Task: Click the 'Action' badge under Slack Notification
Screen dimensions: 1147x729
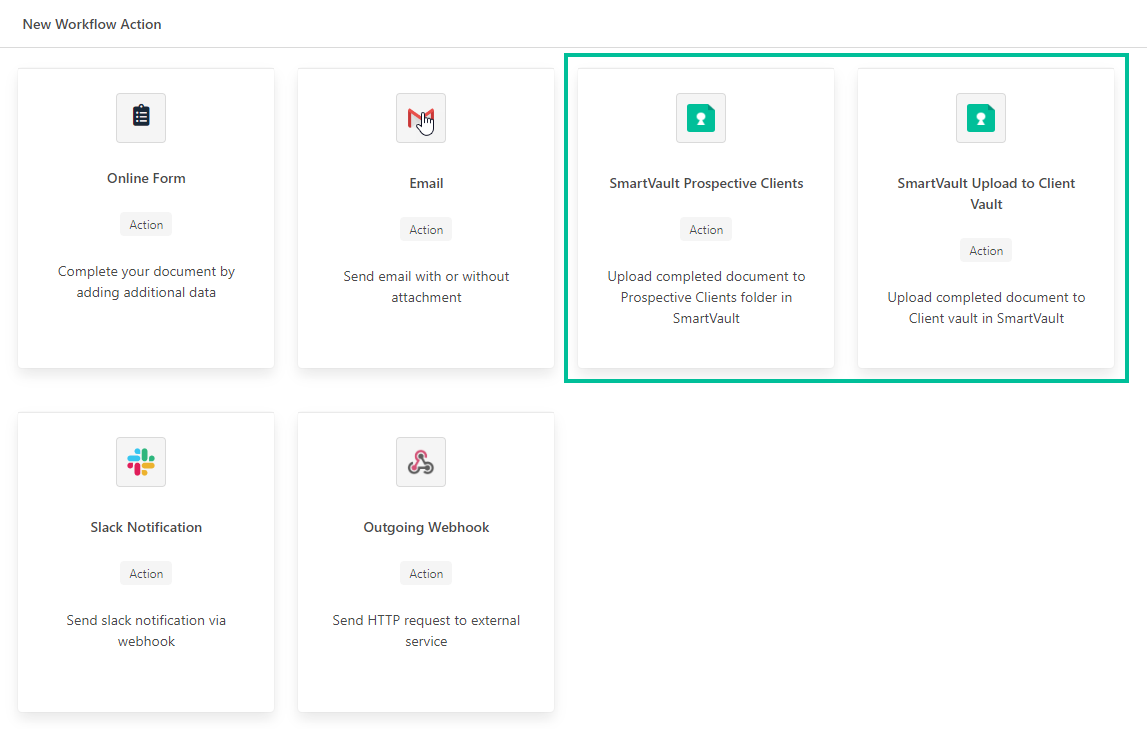Action: click(146, 573)
